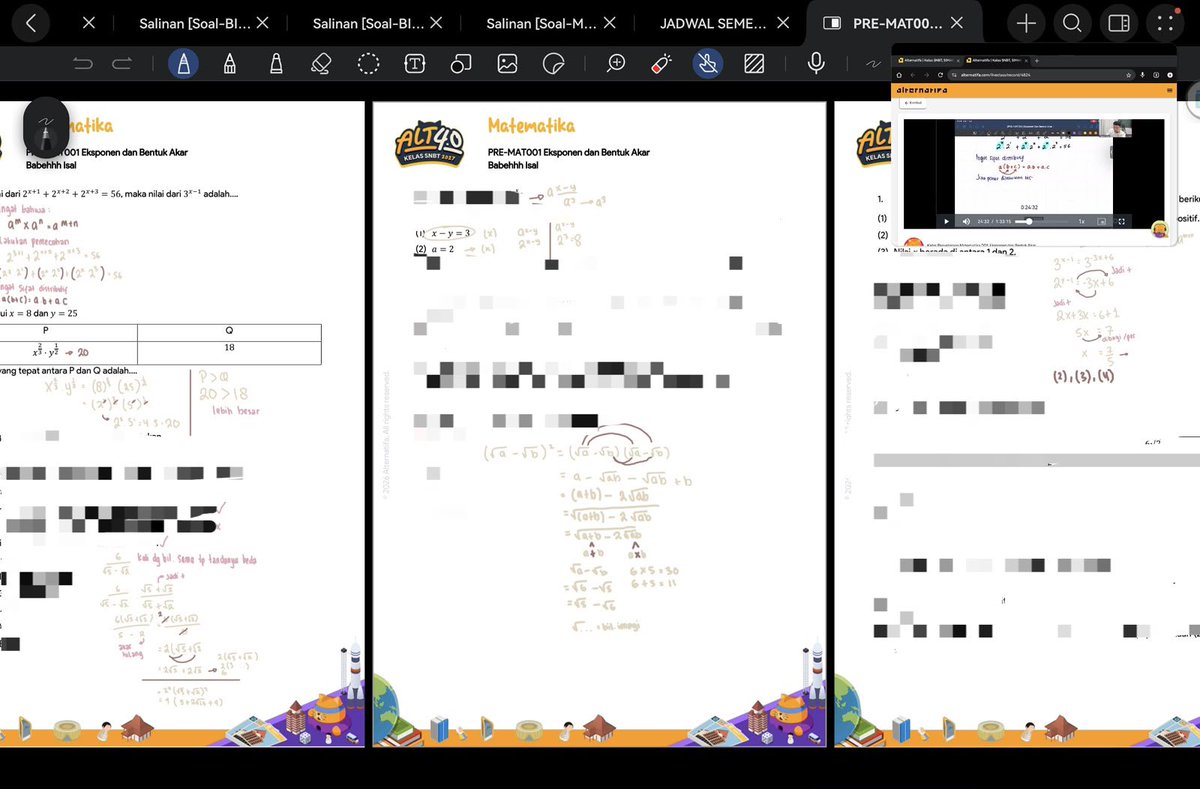Open the 1x playback speed menu
The image size is (1200, 789).
coord(1081,221)
